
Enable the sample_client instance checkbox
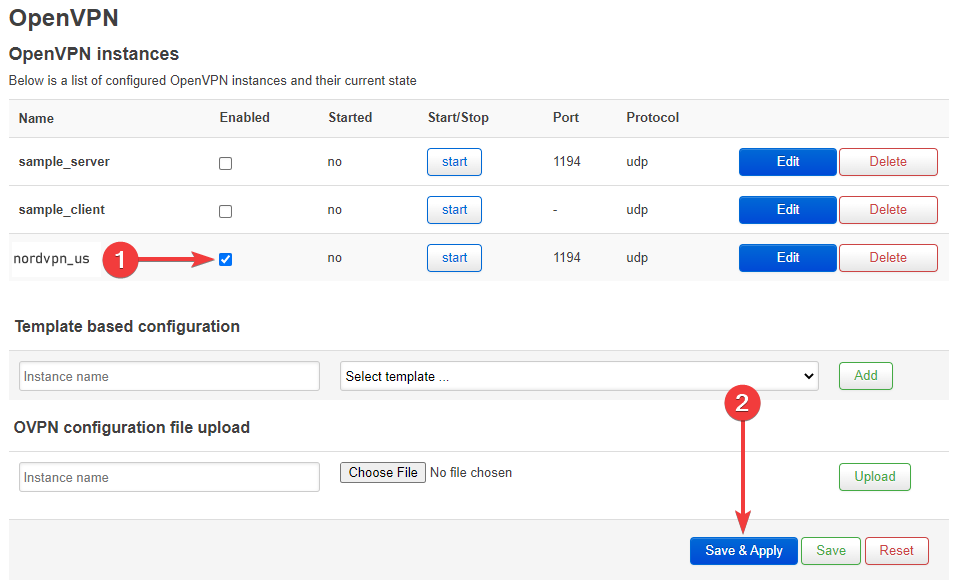click(x=225, y=211)
